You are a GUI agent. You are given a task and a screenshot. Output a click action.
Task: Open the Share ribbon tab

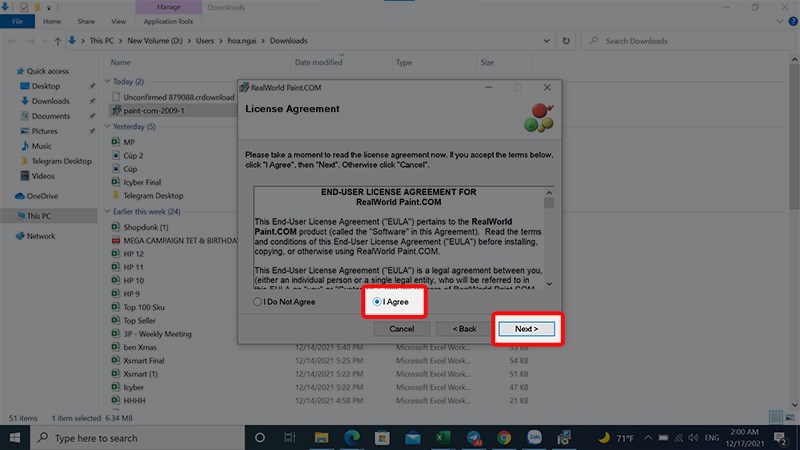[87, 20]
